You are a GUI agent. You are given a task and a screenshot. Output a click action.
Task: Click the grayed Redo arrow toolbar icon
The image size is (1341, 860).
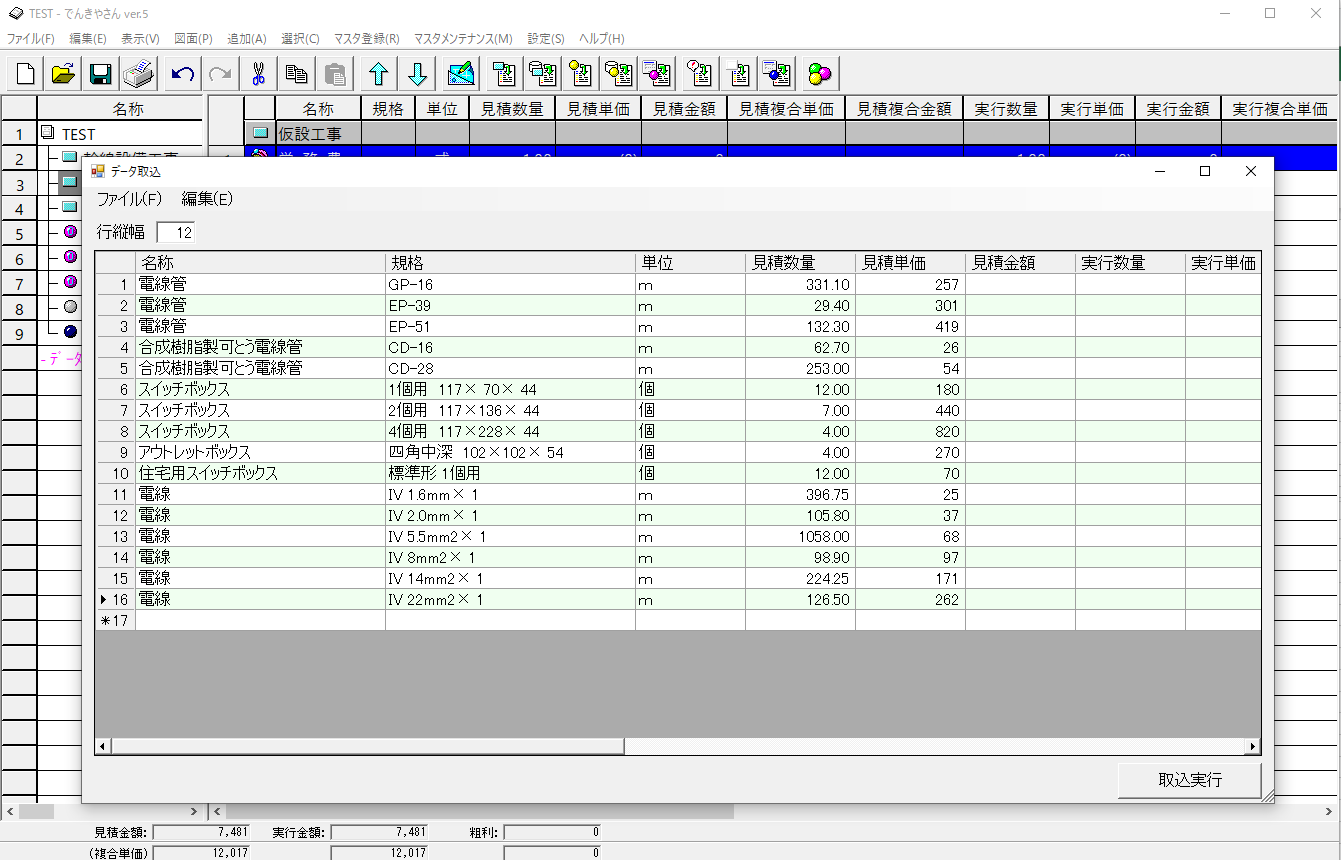[x=220, y=74]
